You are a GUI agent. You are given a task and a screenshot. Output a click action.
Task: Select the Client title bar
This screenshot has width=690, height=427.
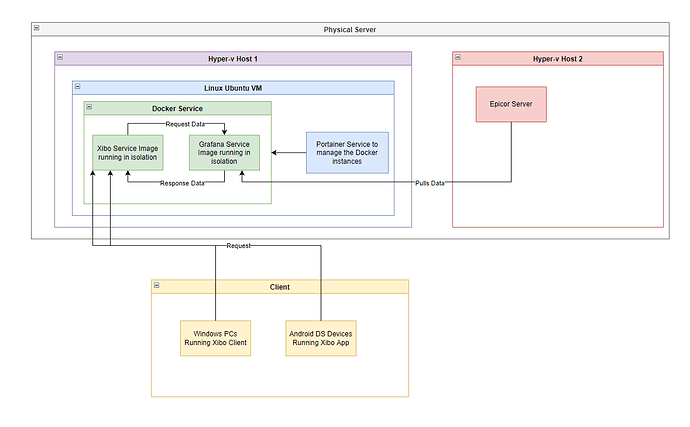coord(280,287)
